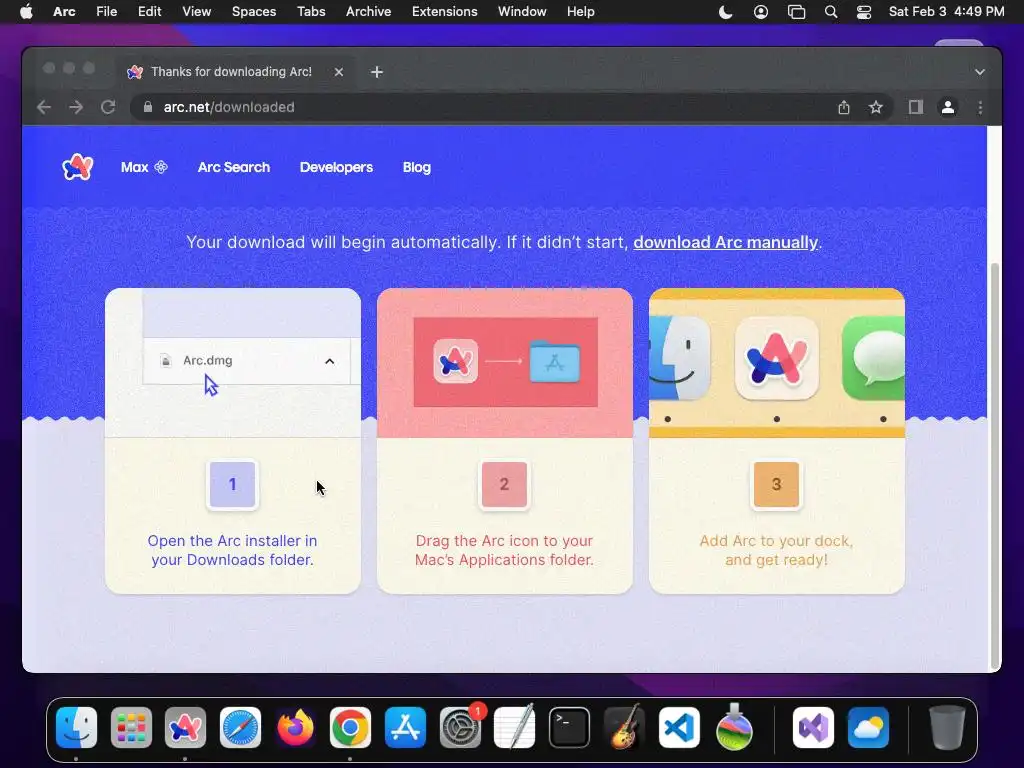1024x768 pixels.
Task: Click the user account icon in the menu bar
Action: pyautogui.click(x=761, y=12)
